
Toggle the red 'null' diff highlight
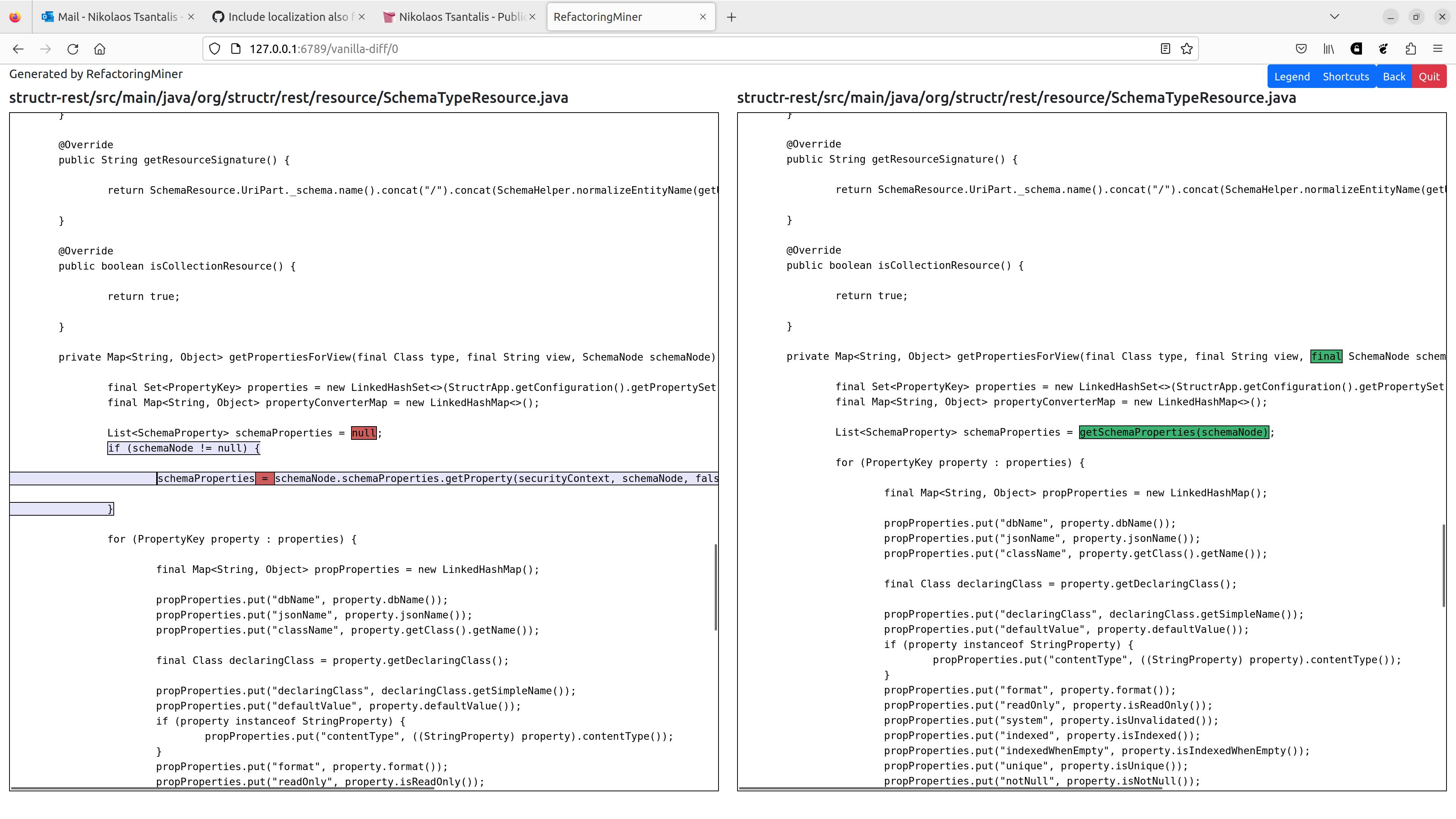[x=364, y=433]
